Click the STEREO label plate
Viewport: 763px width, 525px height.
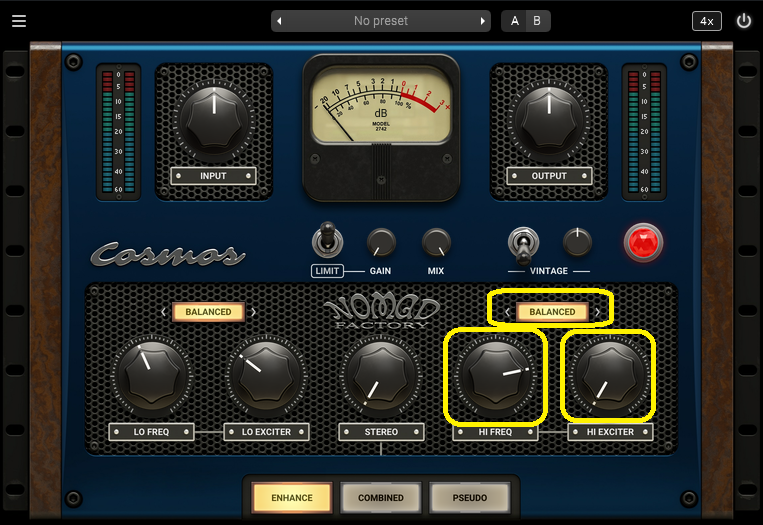coord(381,432)
